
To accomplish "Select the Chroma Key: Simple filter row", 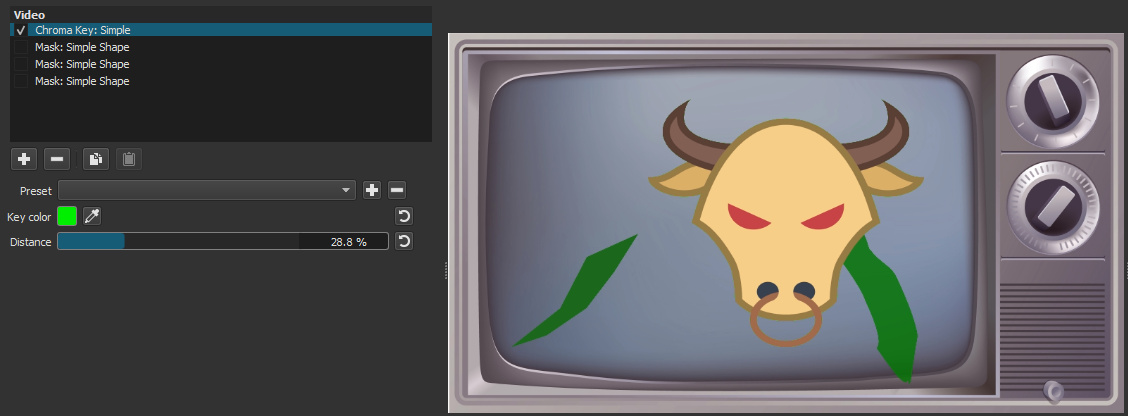I will tap(221, 30).
